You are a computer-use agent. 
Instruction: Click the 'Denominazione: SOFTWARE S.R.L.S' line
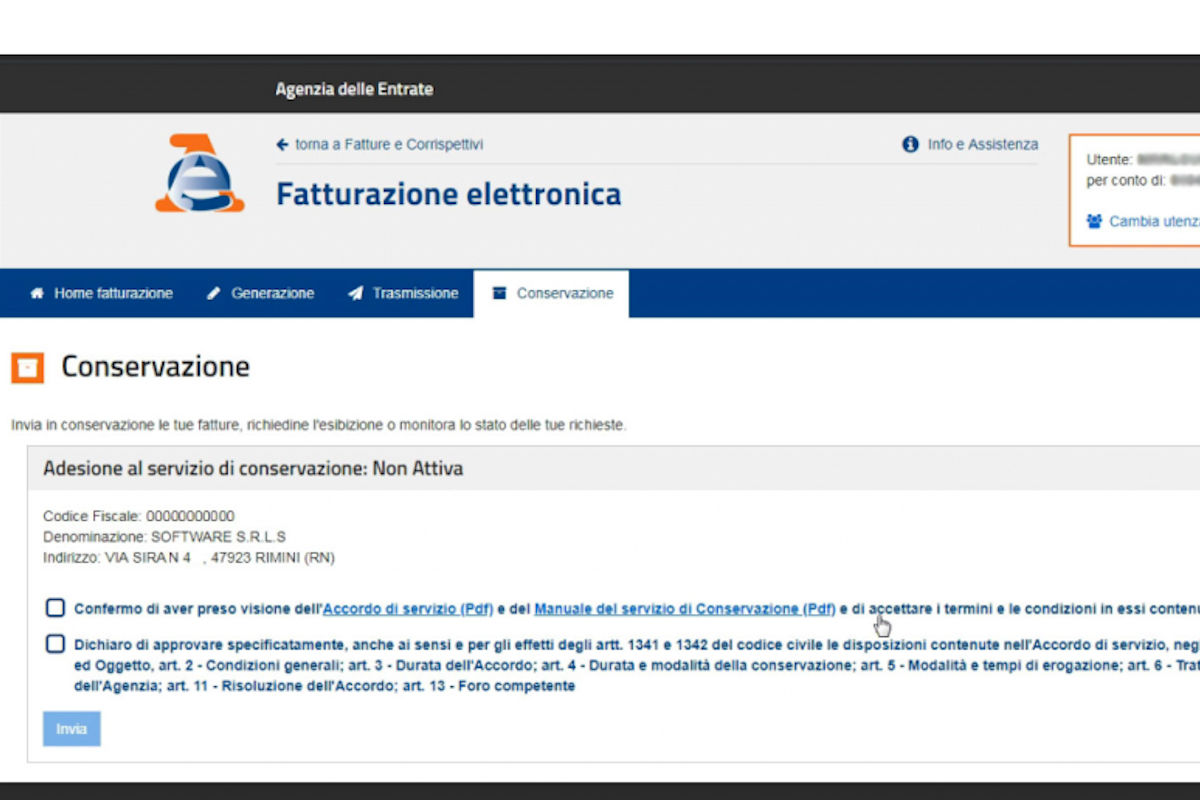164,537
